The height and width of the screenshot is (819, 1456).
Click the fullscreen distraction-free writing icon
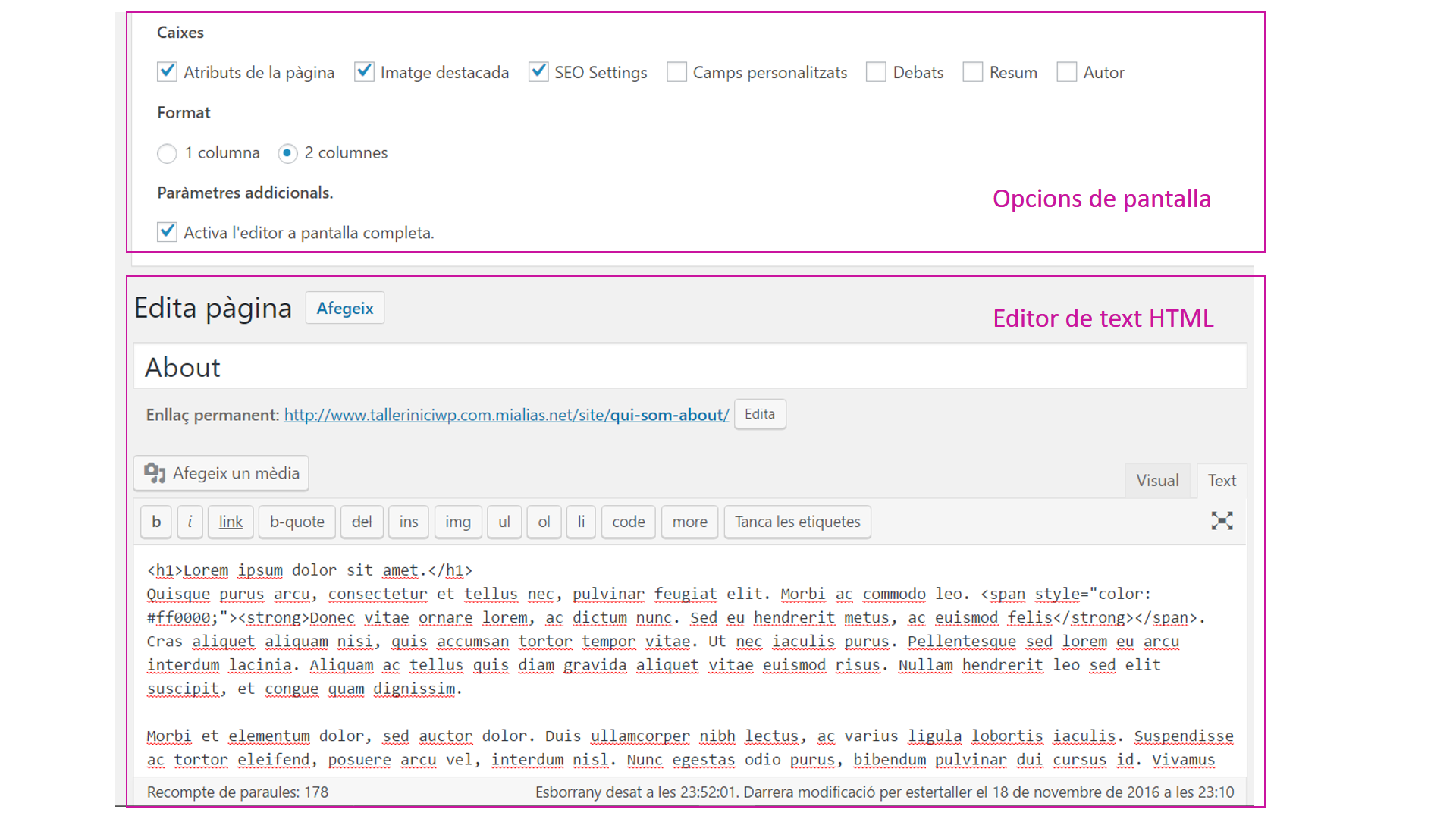[x=1222, y=521]
